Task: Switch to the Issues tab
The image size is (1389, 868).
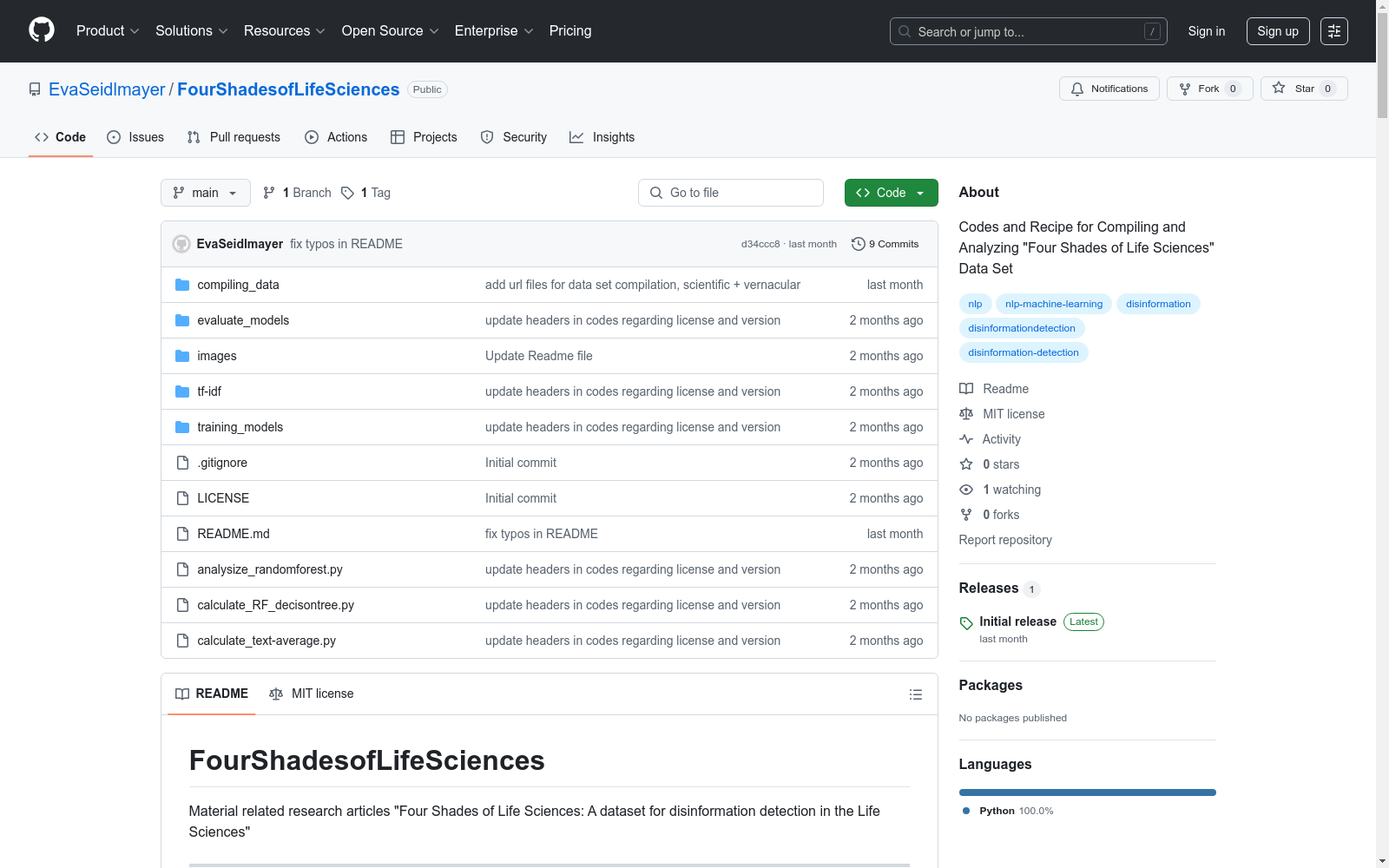Action: click(x=135, y=137)
